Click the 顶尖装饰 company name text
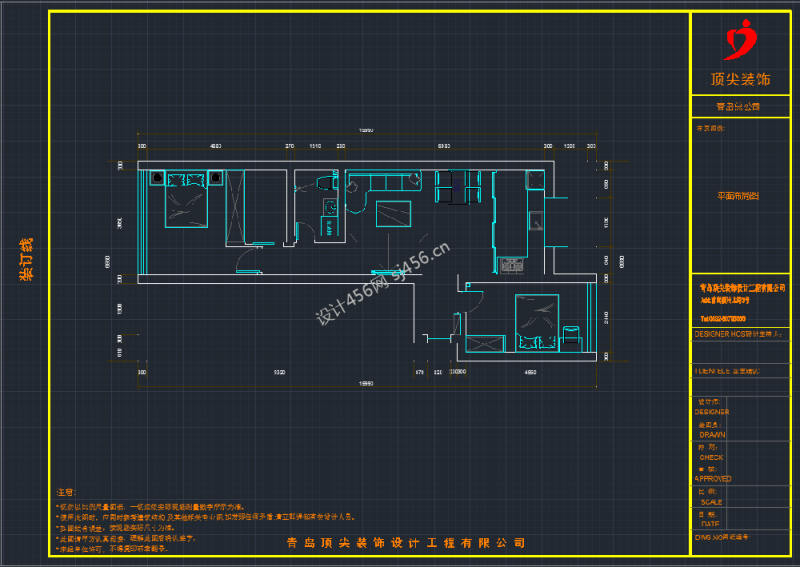This screenshot has height=567, width=800. [741, 78]
